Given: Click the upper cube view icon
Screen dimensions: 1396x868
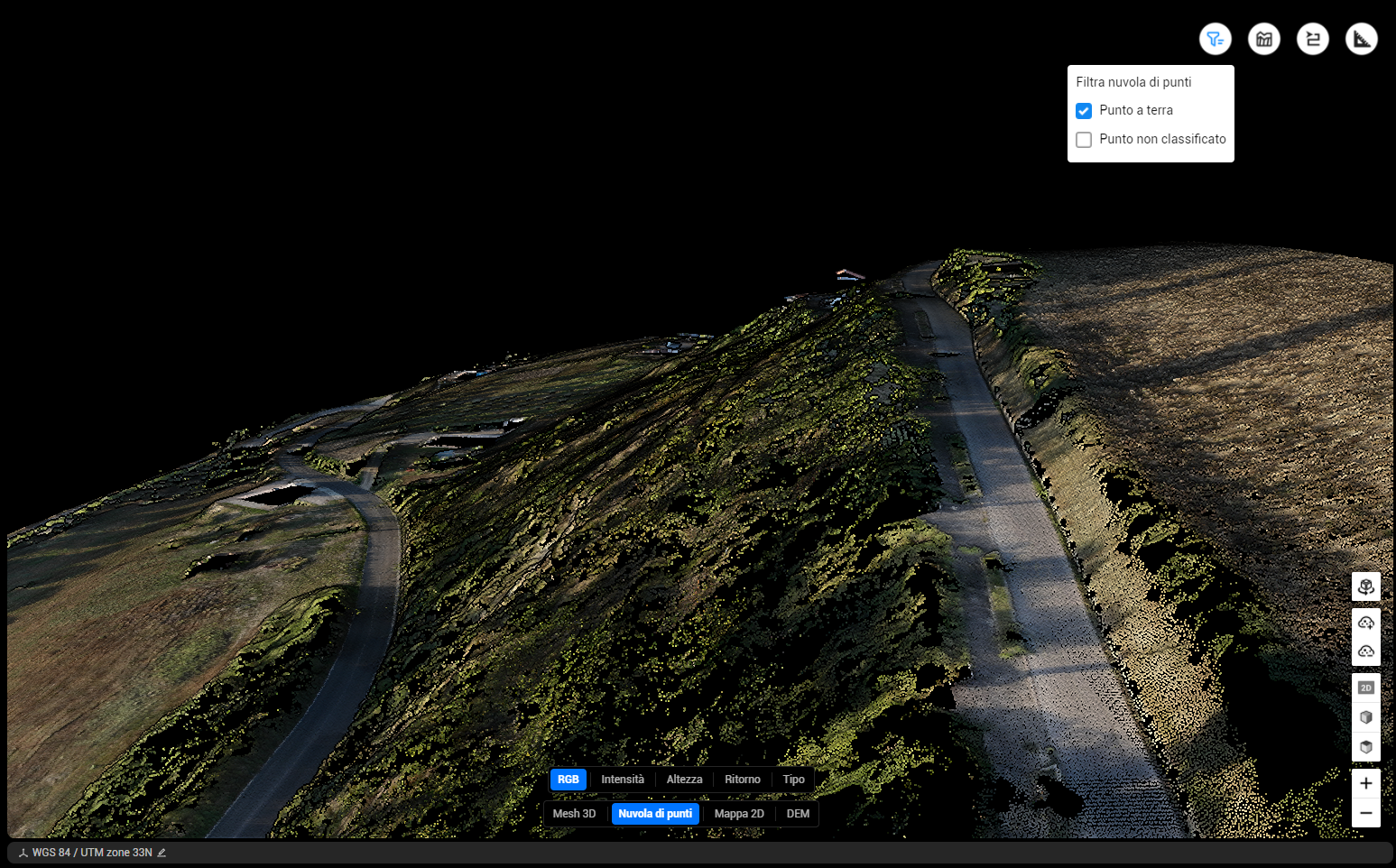Looking at the screenshot, I should point(1365,717).
